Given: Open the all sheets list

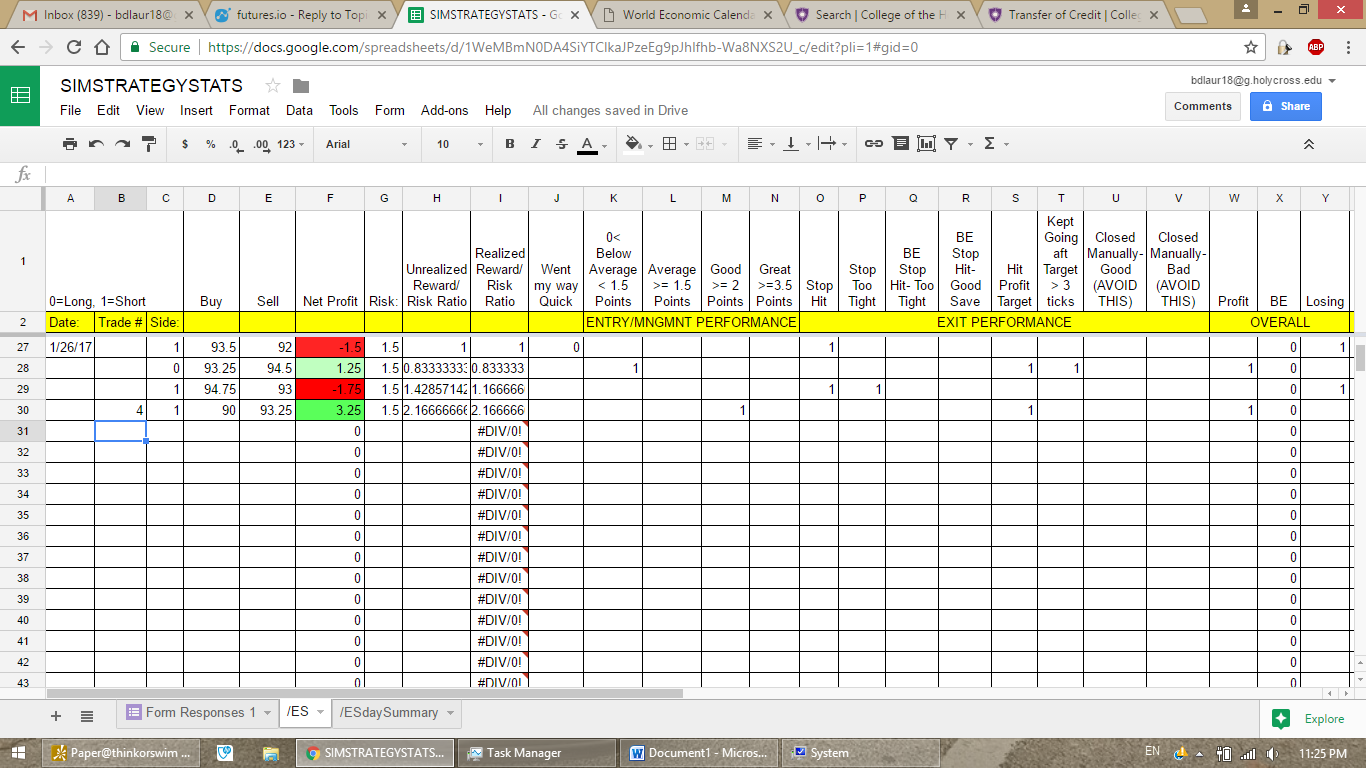Looking at the screenshot, I should tap(87, 716).
